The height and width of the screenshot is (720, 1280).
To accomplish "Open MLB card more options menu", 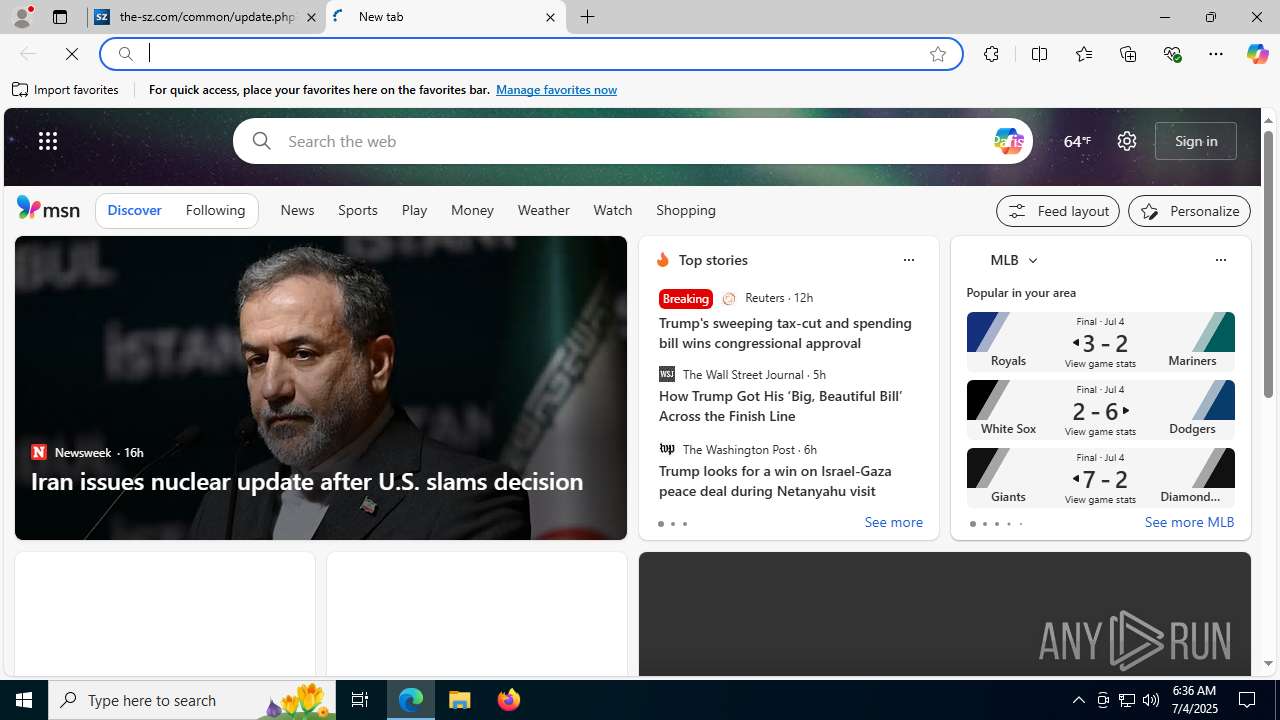I will pos(1220,260).
